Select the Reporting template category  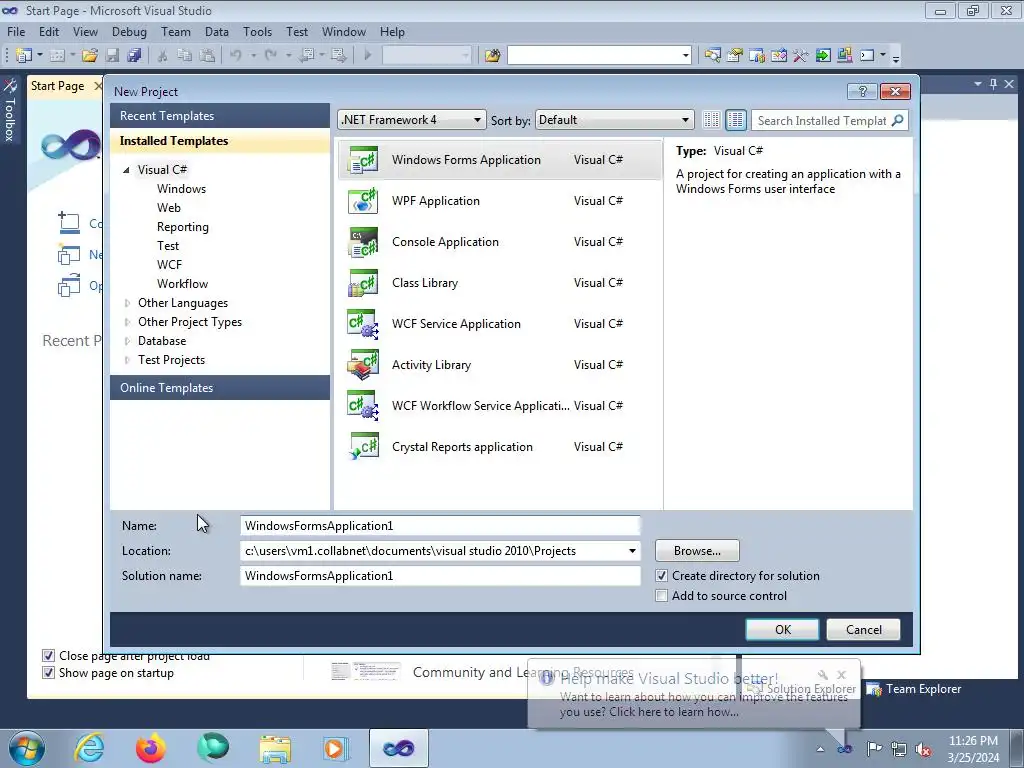183,227
